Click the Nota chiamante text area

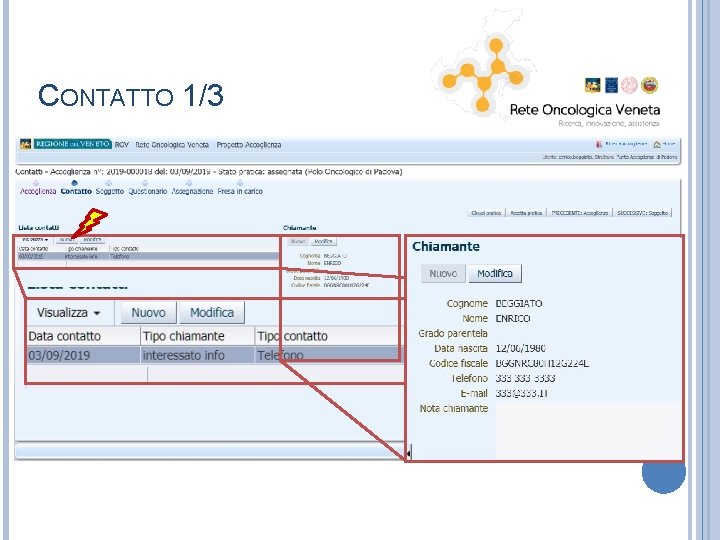click(x=588, y=430)
